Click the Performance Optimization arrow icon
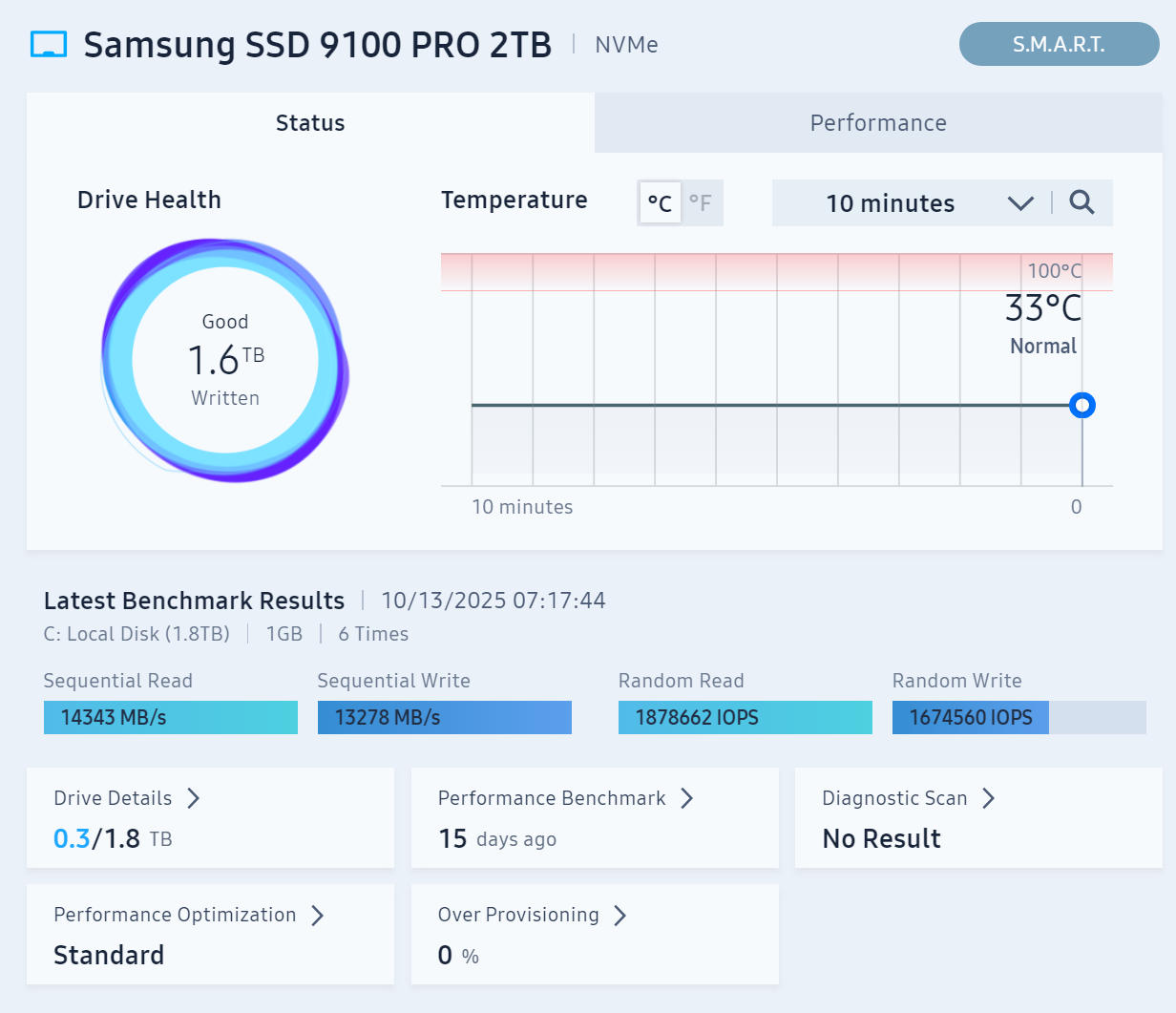1176x1013 pixels. tap(318, 915)
